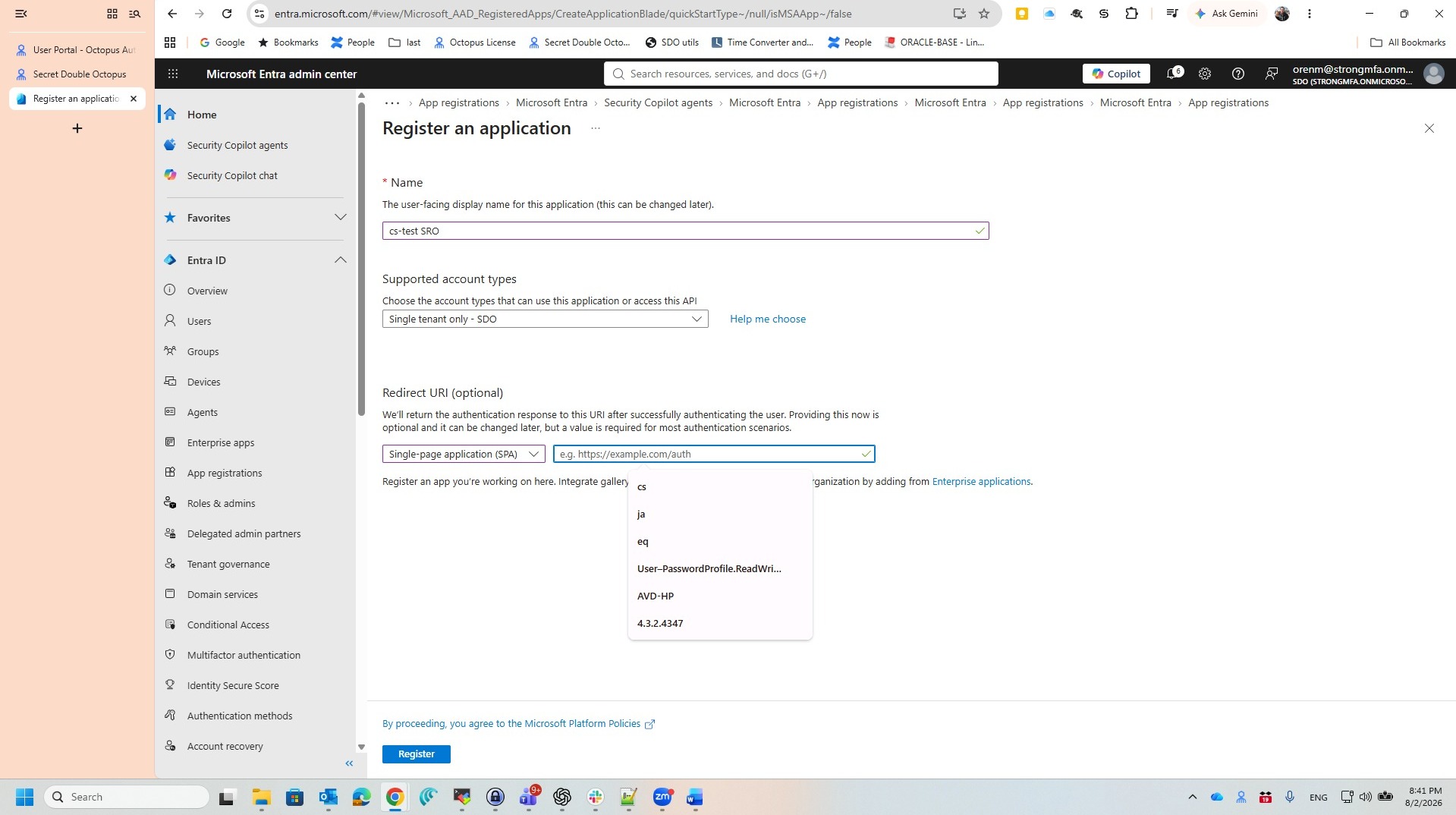Image resolution: width=1456 pixels, height=815 pixels.
Task: Select the Agents sidebar icon
Action: point(170,411)
